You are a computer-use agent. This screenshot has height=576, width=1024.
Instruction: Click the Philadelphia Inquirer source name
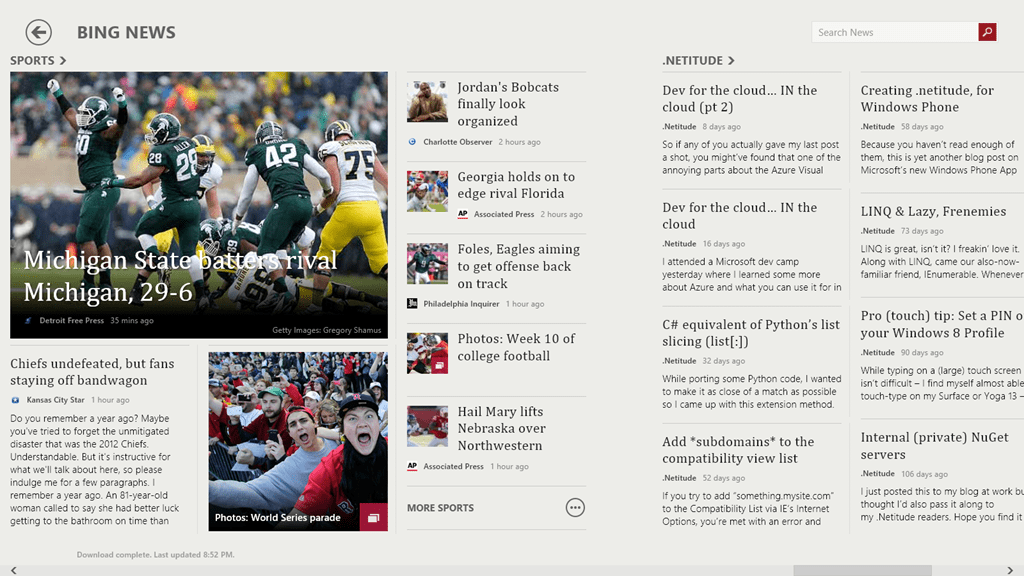pyautogui.click(x=461, y=304)
